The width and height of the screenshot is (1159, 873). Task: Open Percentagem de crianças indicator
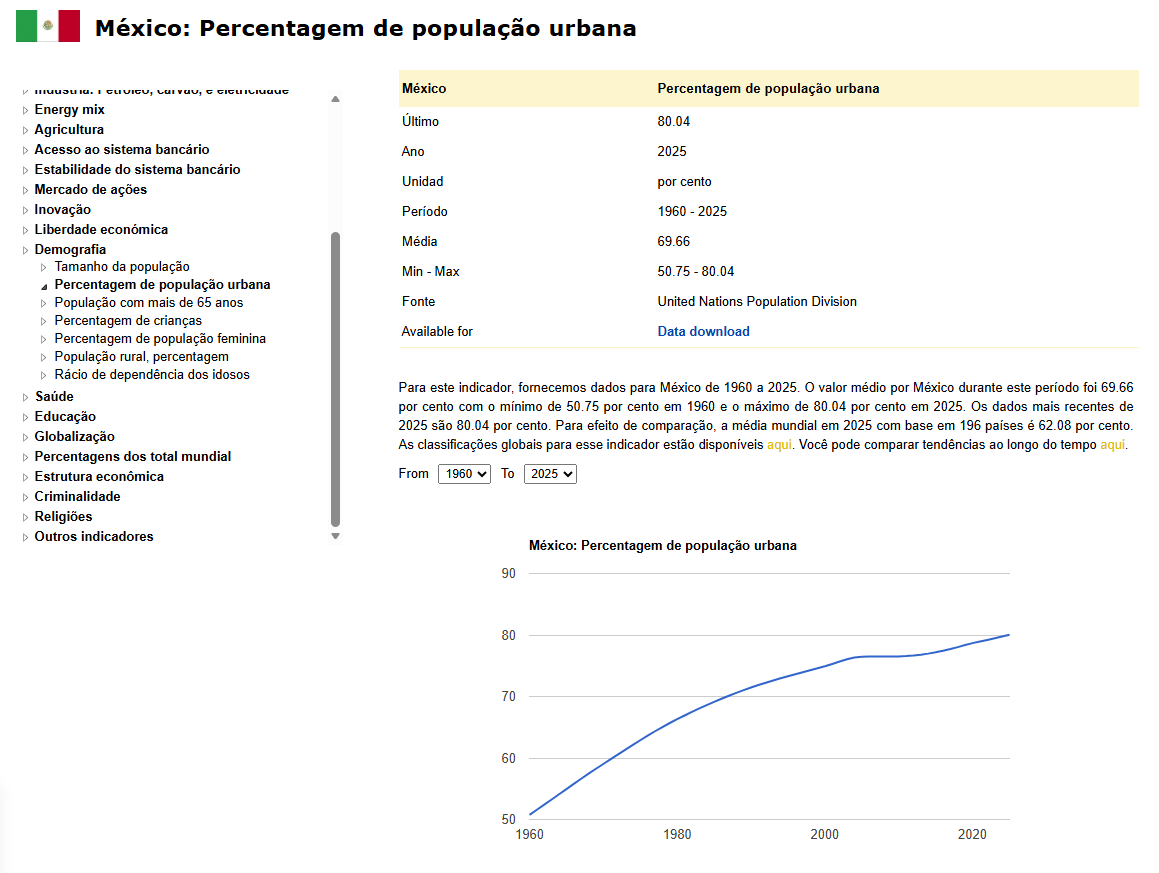pyautogui.click(x=128, y=321)
